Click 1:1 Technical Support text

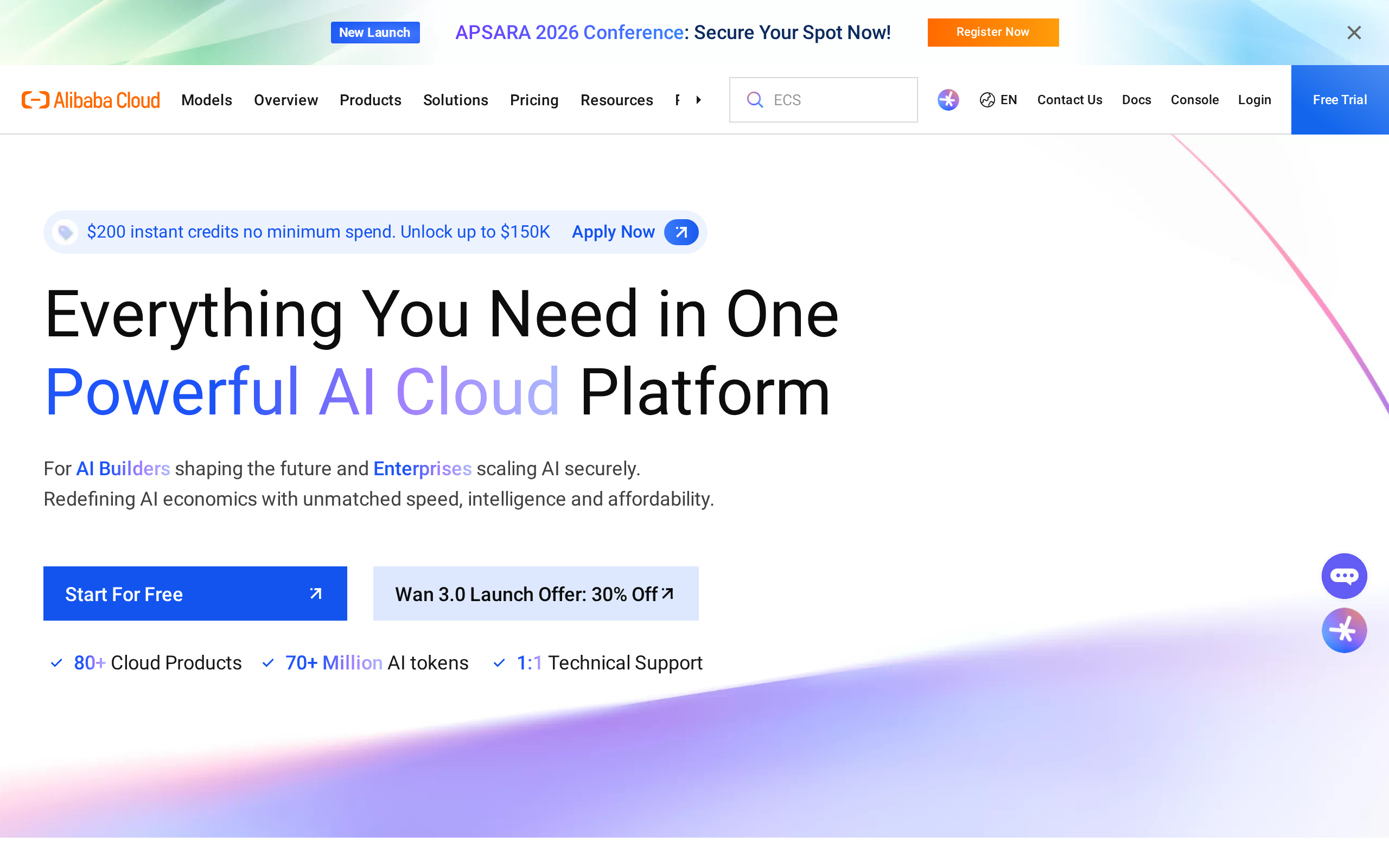coord(609,663)
